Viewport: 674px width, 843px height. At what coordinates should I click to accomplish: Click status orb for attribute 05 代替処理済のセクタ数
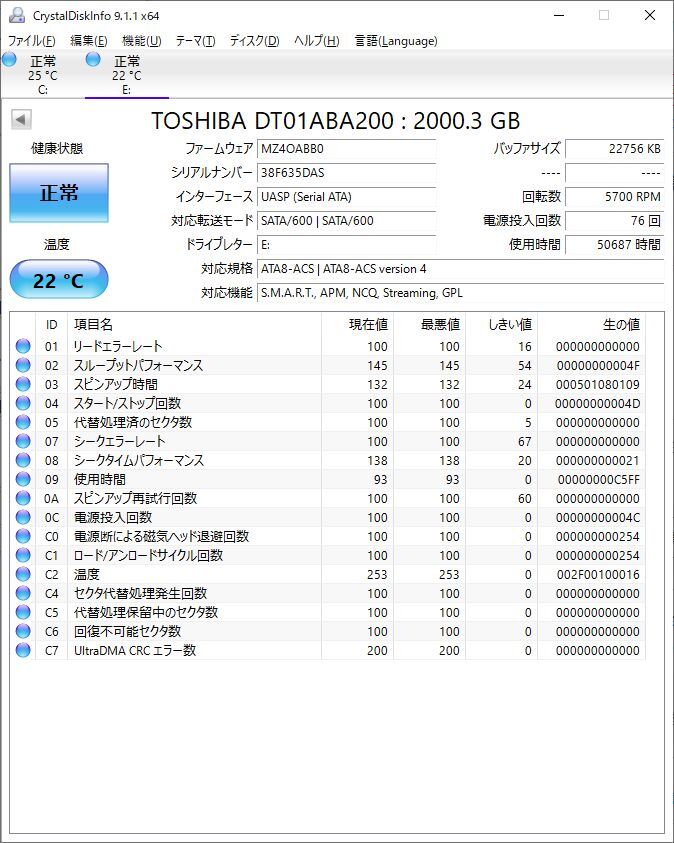coord(23,423)
